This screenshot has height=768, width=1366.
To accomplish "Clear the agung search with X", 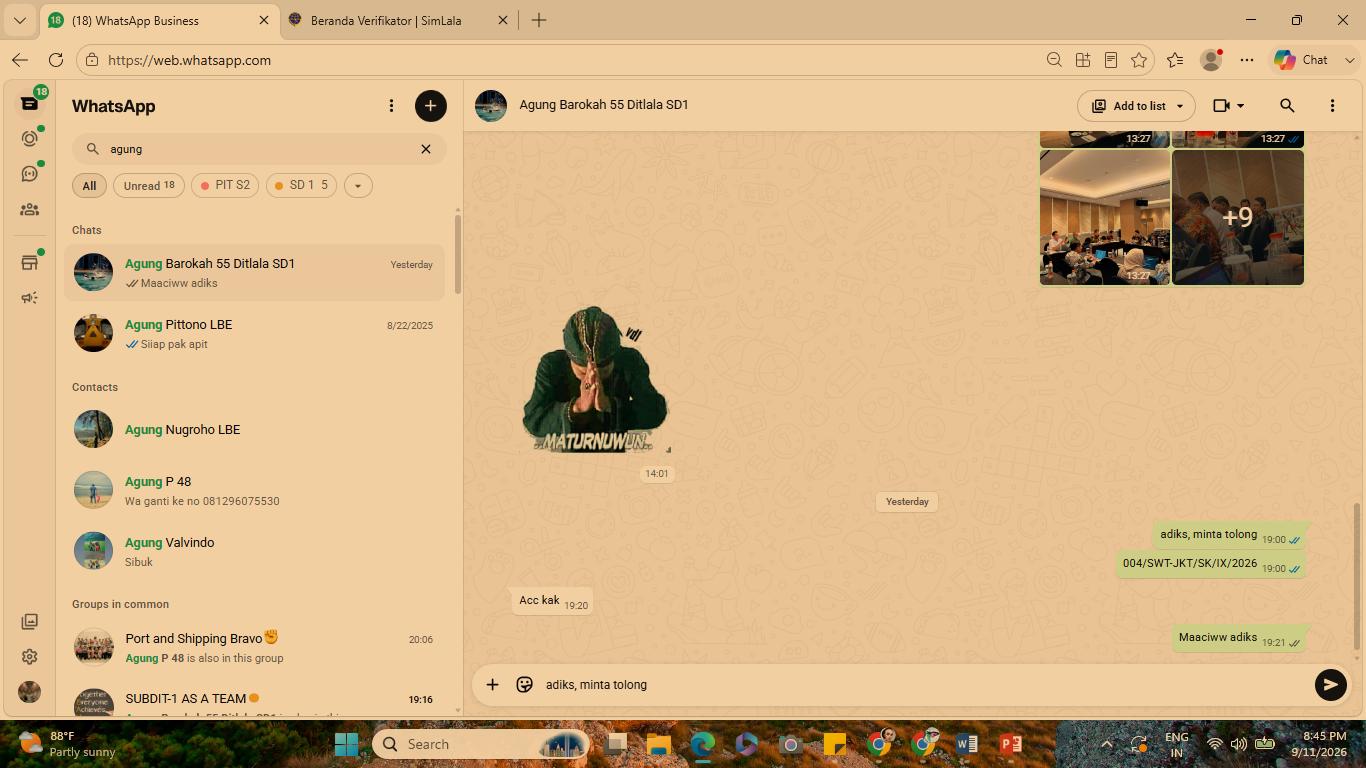I will [x=426, y=149].
